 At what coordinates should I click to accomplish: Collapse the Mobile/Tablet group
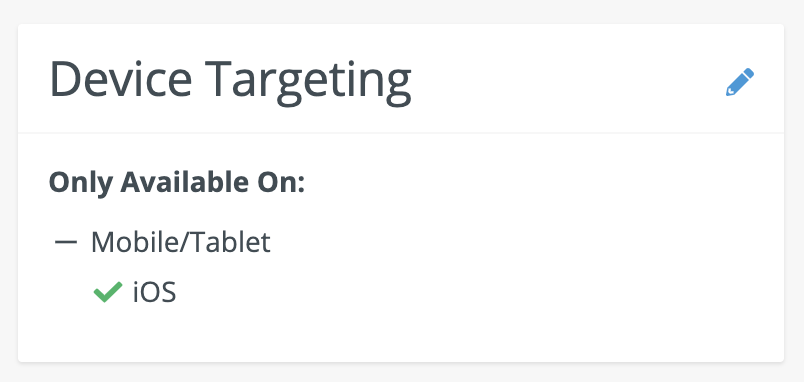66,242
